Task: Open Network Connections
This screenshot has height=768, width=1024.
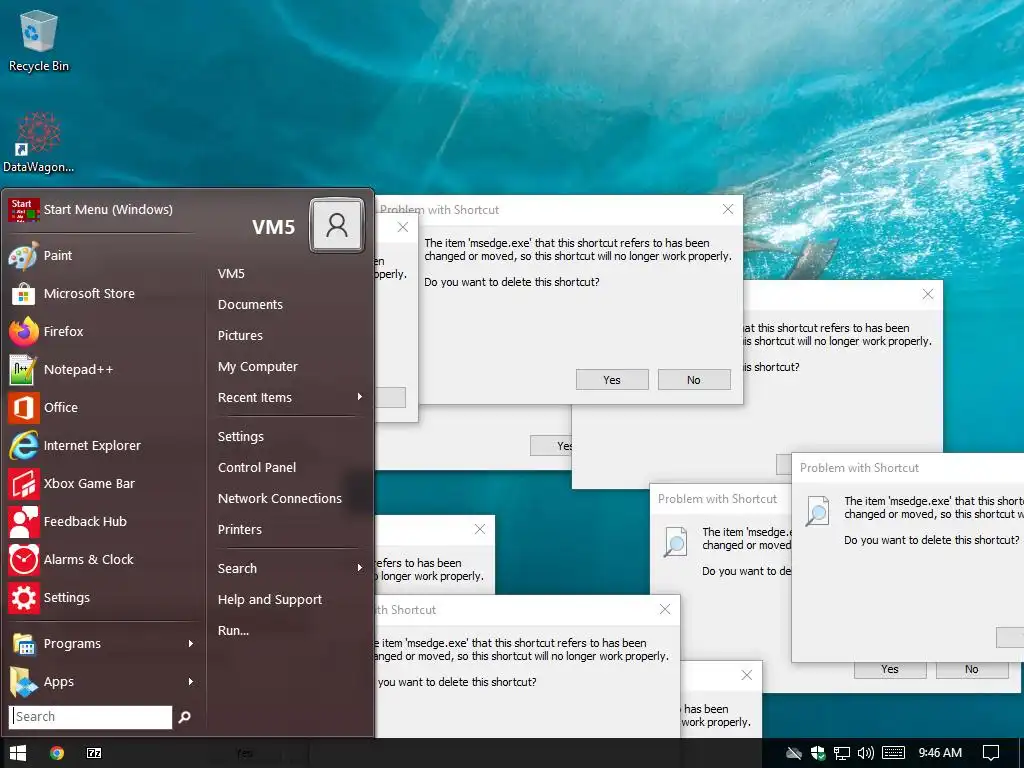Action: point(280,499)
